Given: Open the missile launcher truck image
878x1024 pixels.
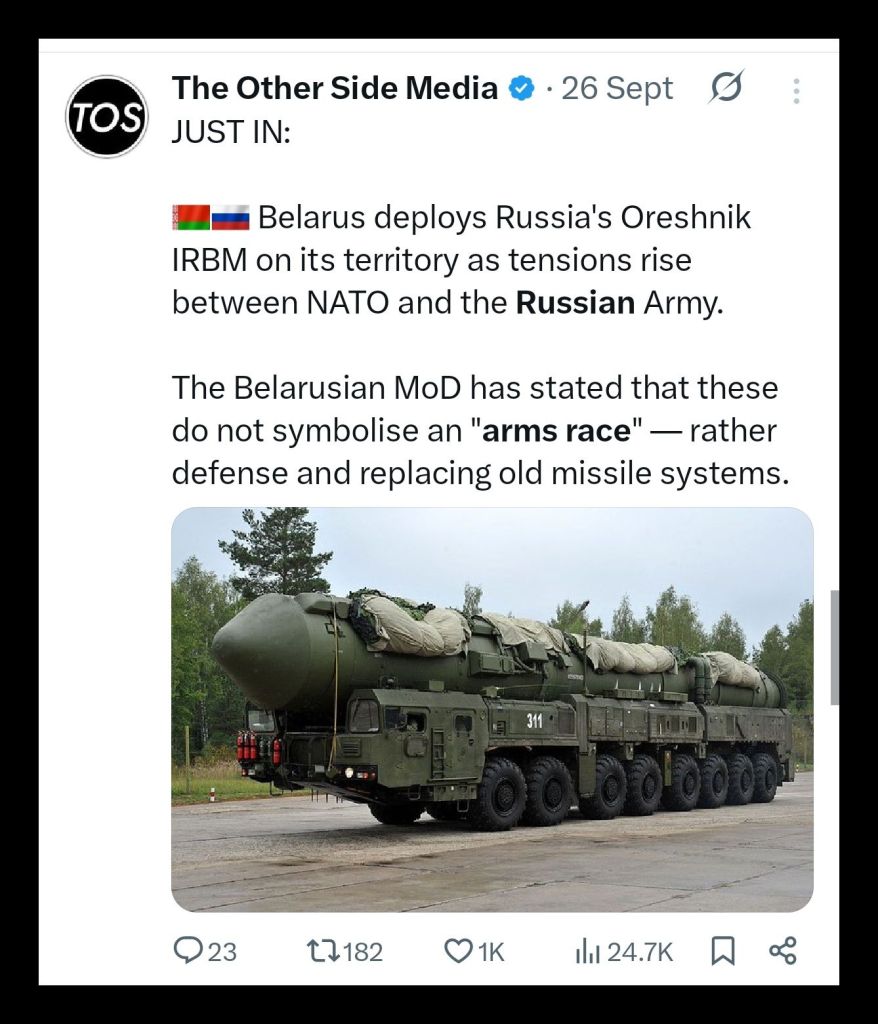Looking at the screenshot, I should click(492, 709).
